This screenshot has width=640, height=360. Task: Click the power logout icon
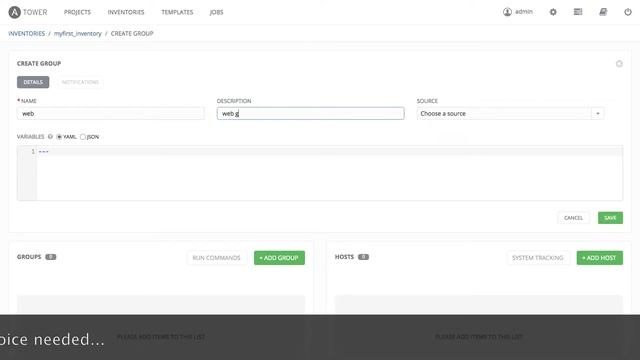pos(628,12)
